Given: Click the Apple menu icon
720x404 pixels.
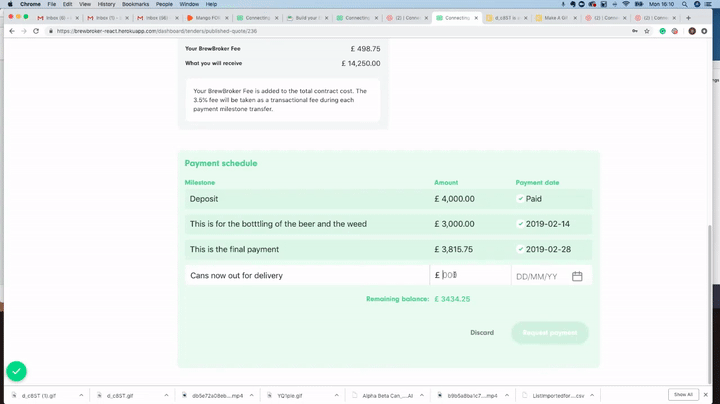Looking at the screenshot, I should click(x=9, y=4).
